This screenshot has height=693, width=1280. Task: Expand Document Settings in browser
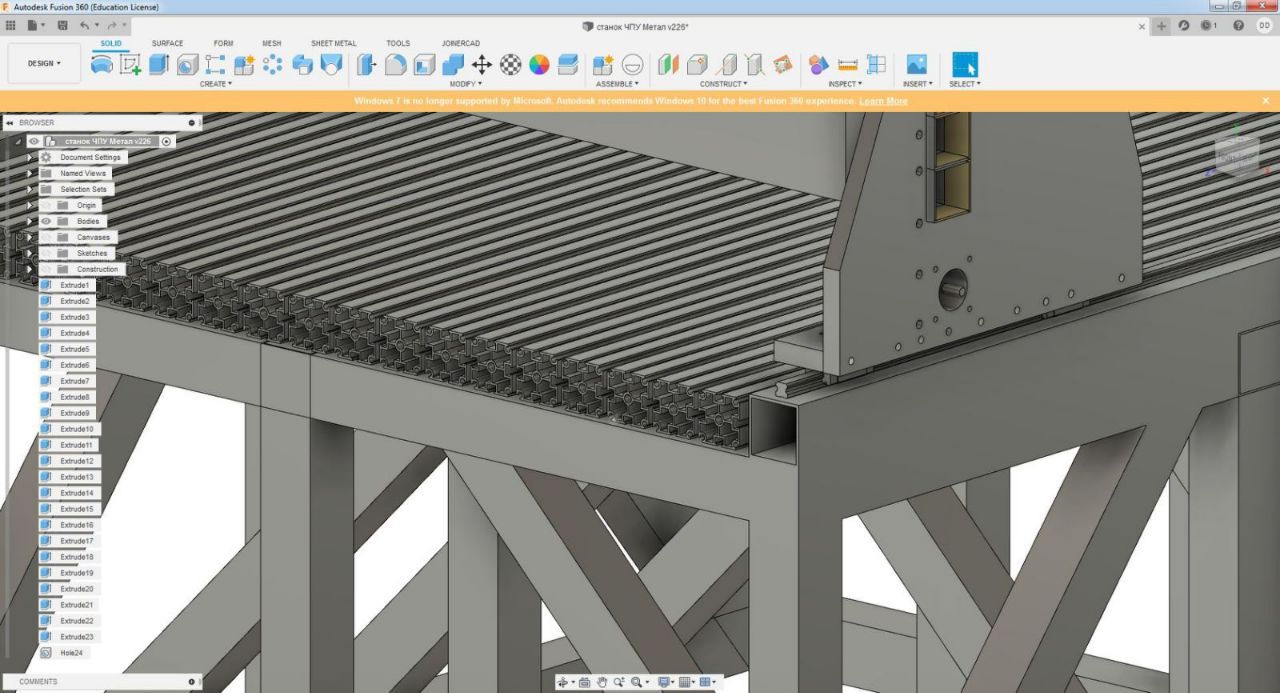(29, 157)
